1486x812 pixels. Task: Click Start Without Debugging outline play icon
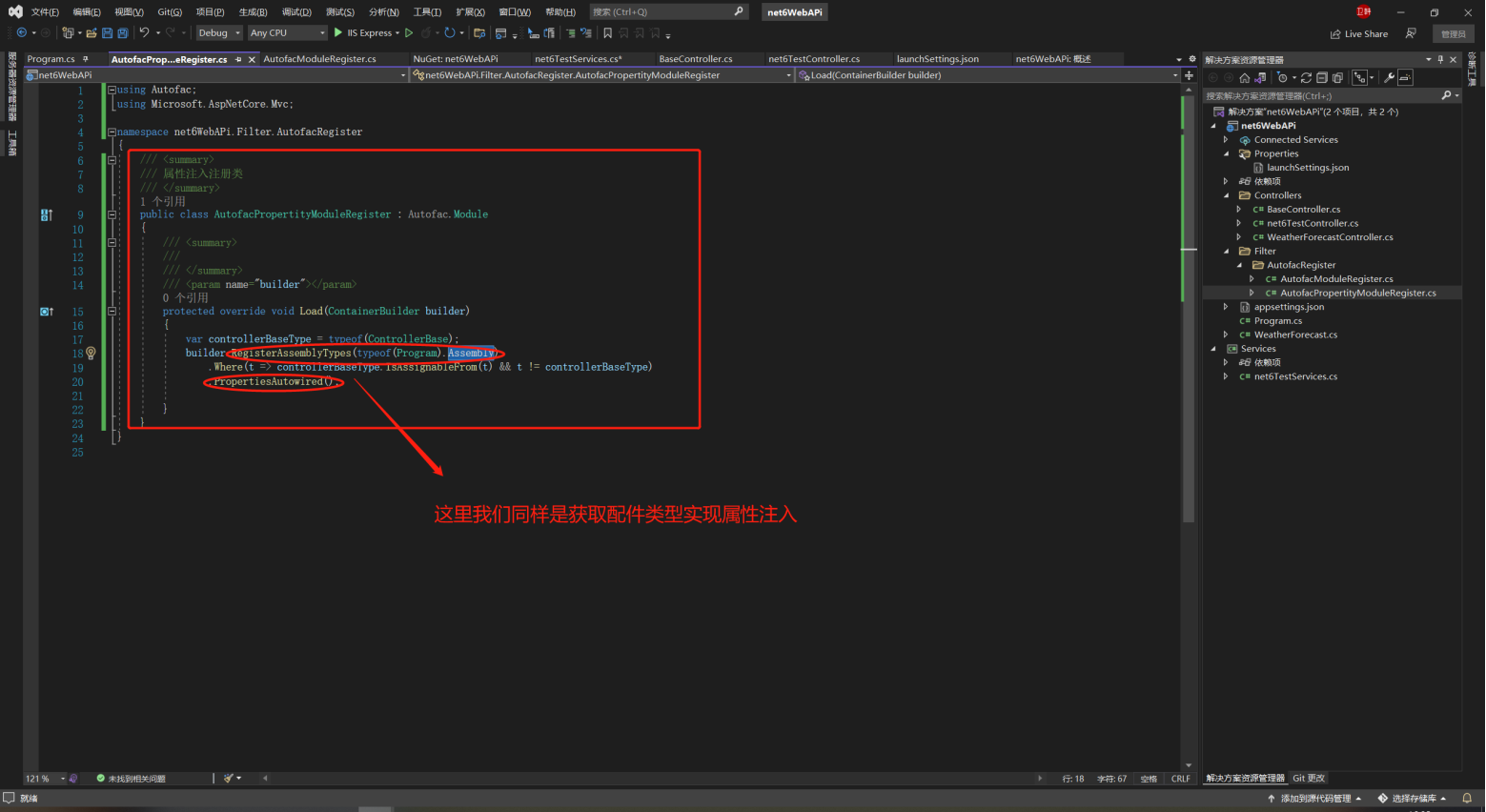point(409,32)
